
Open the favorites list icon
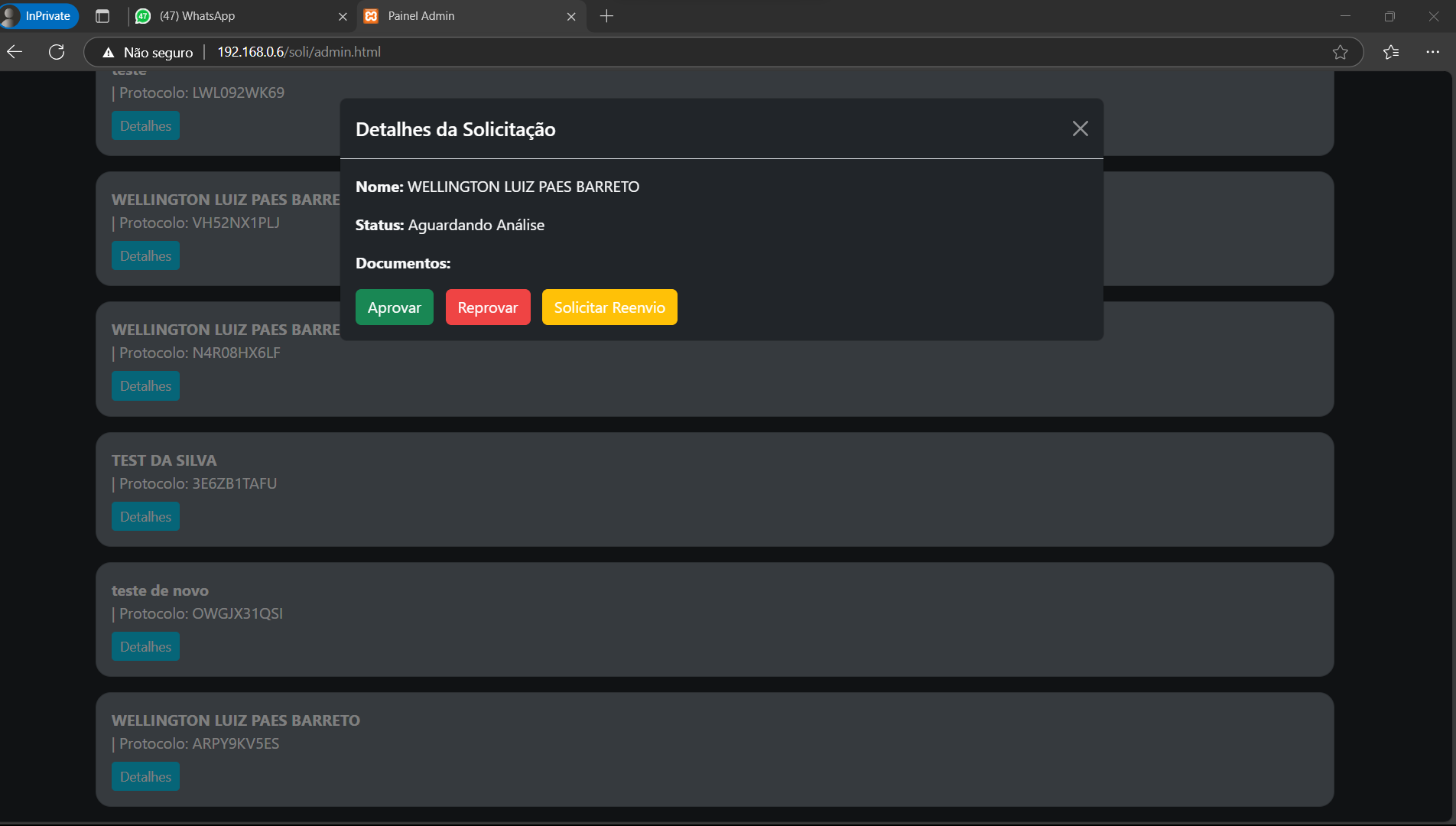tap(1391, 52)
